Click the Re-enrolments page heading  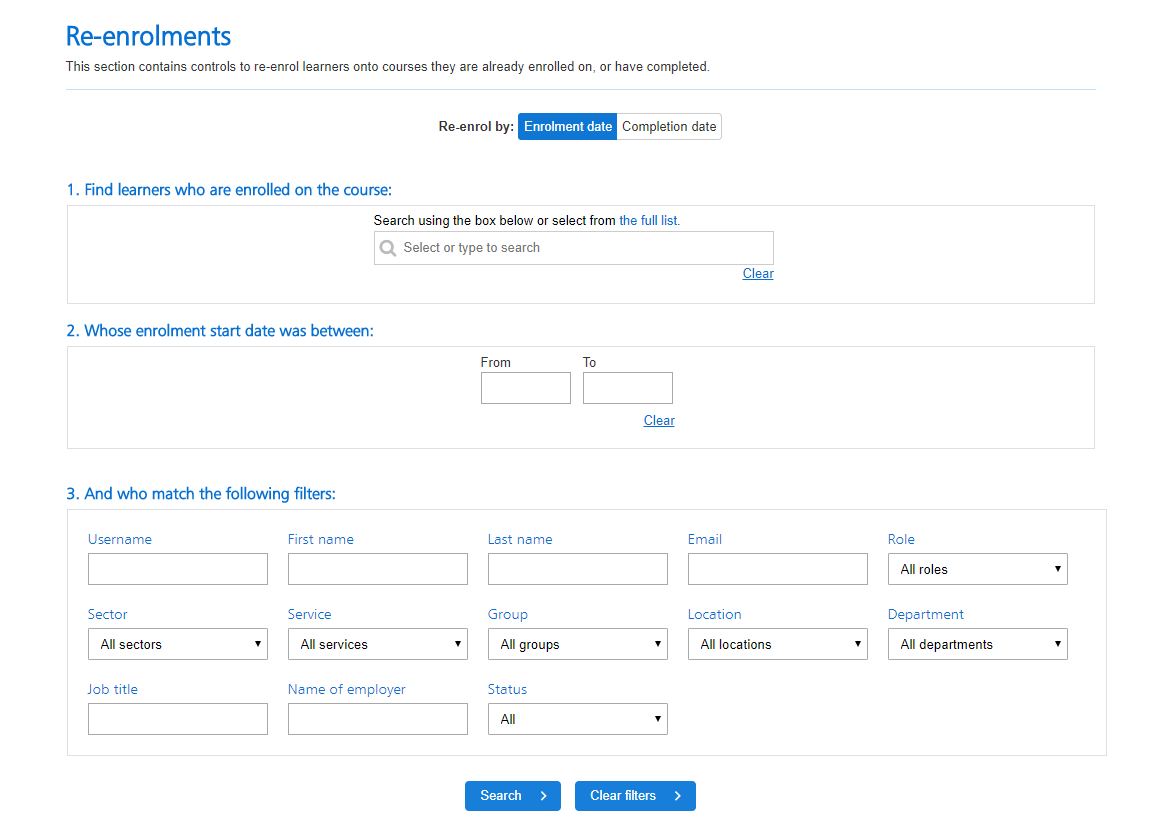[x=148, y=36]
